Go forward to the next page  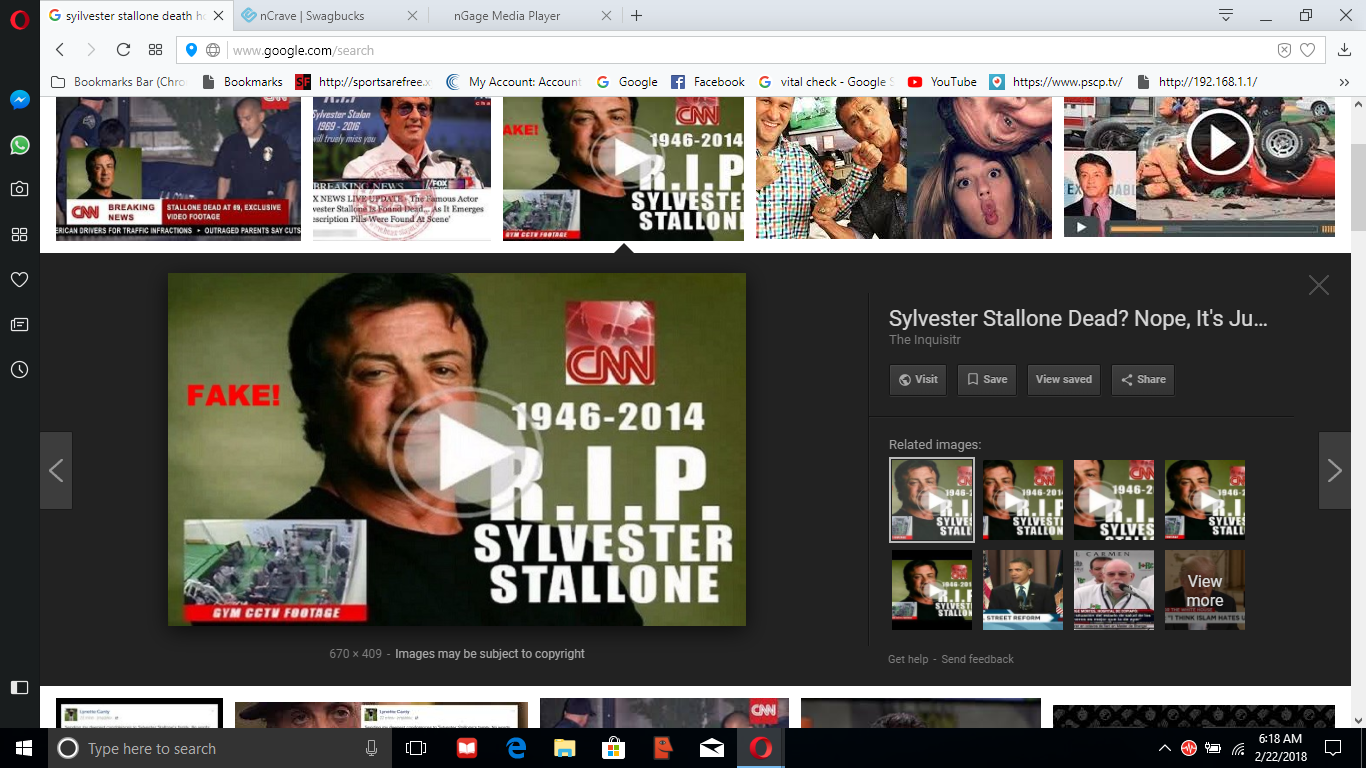(x=91, y=50)
